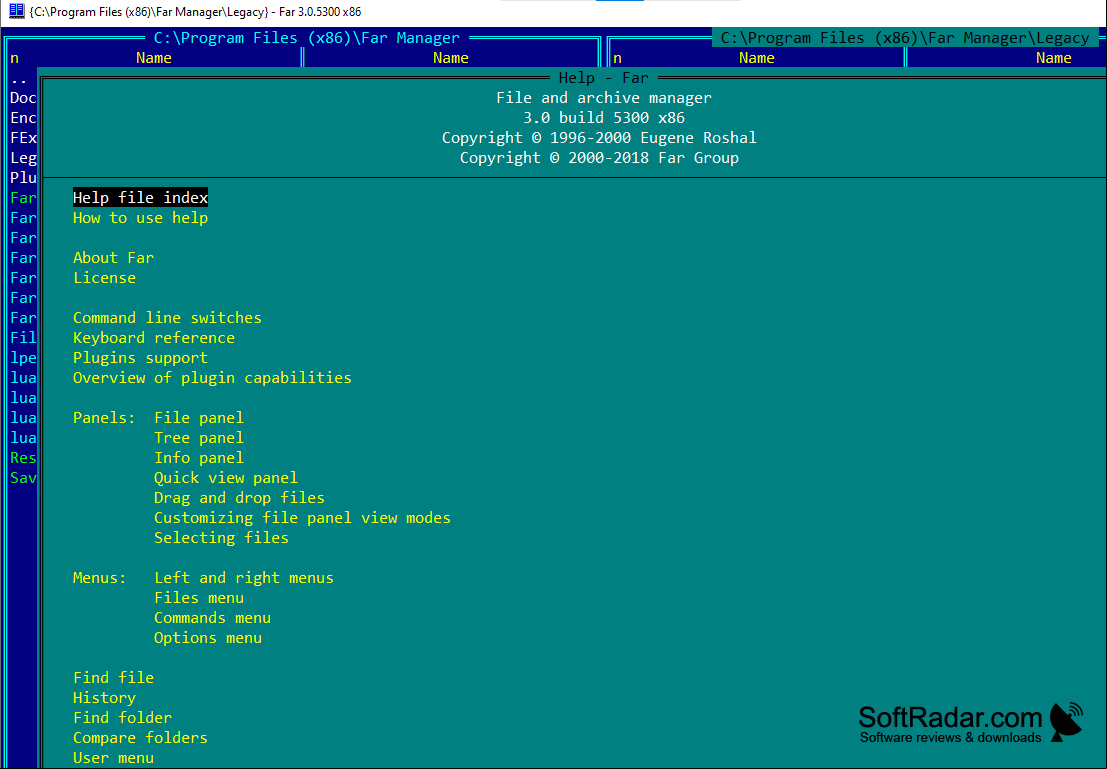Screen dimensions: 1107x769
Task: Select the 'Fil' entry in the left panel
Action: tap(23, 338)
